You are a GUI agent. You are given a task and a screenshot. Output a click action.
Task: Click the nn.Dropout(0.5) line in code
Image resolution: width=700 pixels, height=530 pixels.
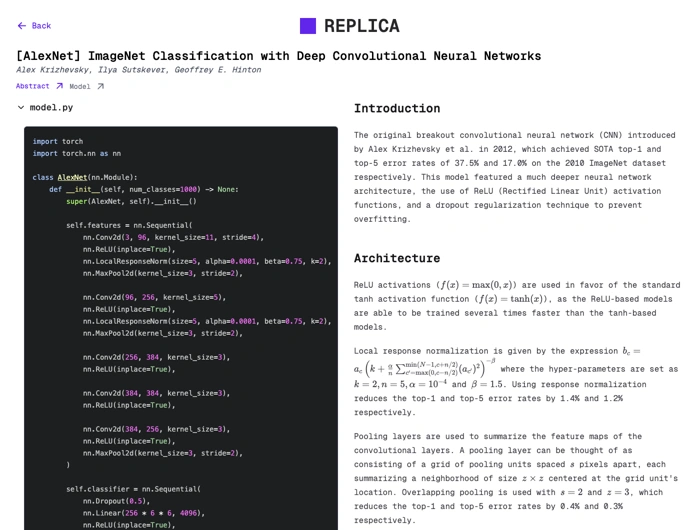[115, 501]
